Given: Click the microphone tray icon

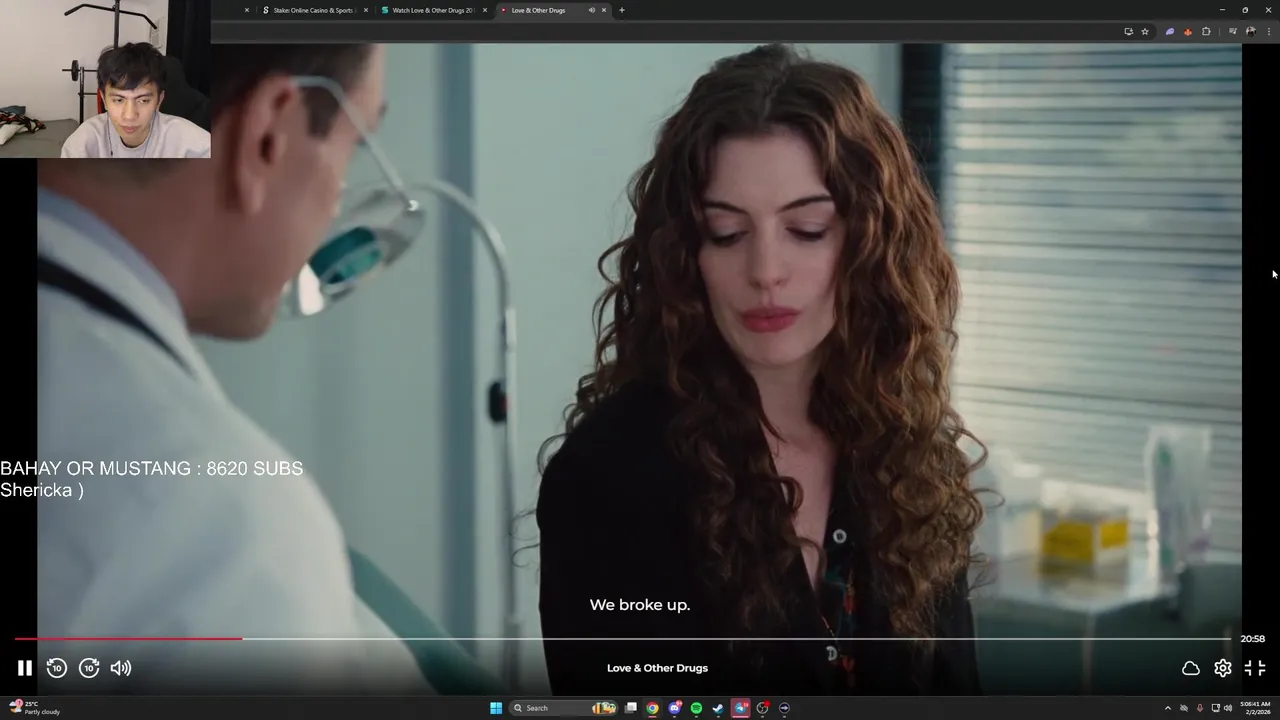Looking at the screenshot, I should coord(1200,708).
